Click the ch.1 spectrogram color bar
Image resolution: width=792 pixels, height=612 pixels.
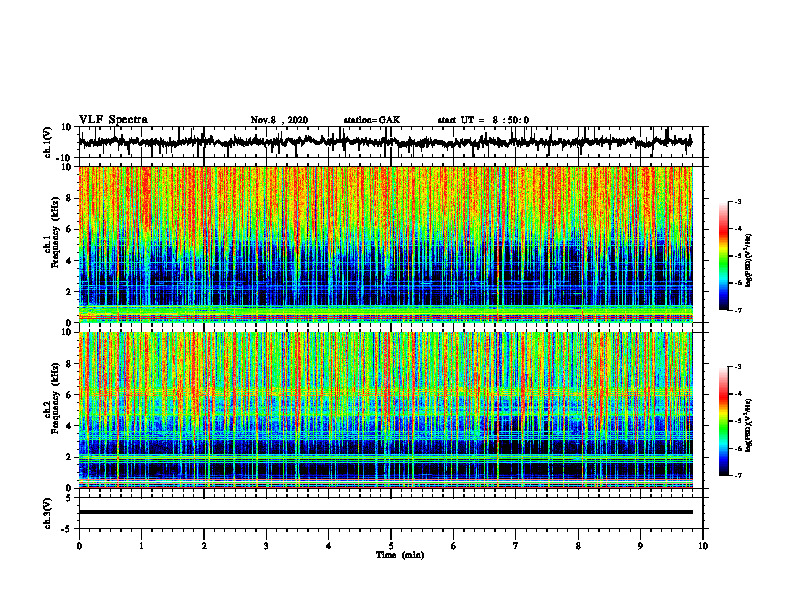pos(723,256)
